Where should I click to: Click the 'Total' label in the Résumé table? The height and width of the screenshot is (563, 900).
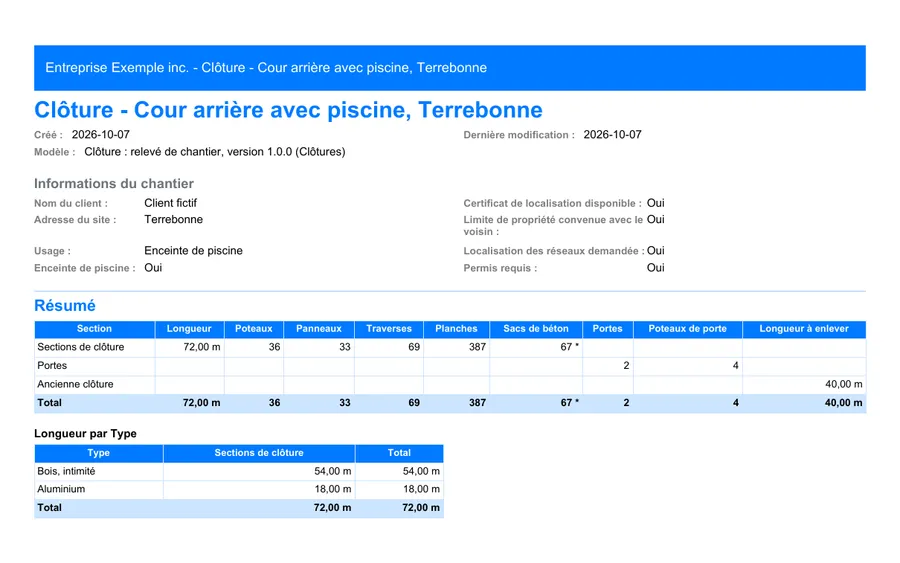click(x=49, y=403)
